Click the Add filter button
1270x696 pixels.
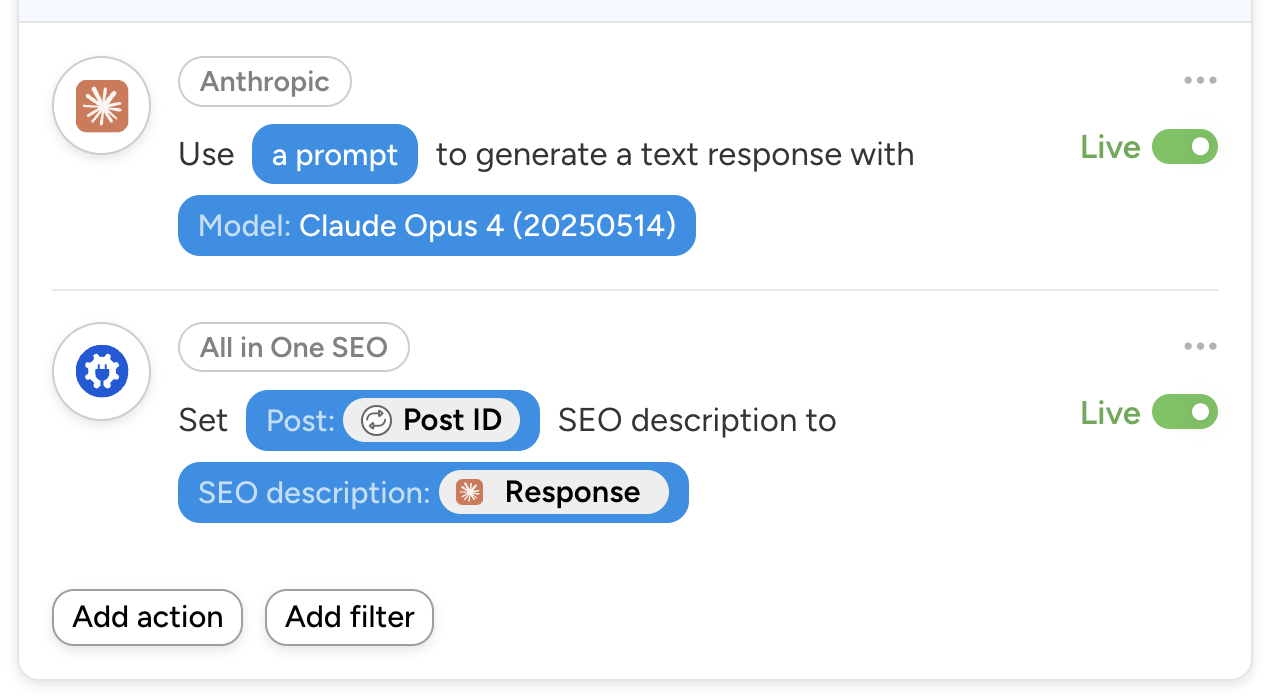[349, 617]
